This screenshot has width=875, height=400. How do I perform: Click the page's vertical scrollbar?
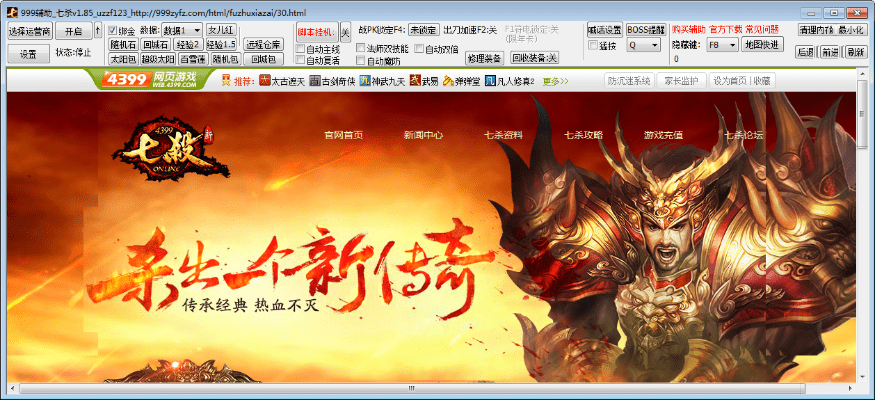pos(862,230)
